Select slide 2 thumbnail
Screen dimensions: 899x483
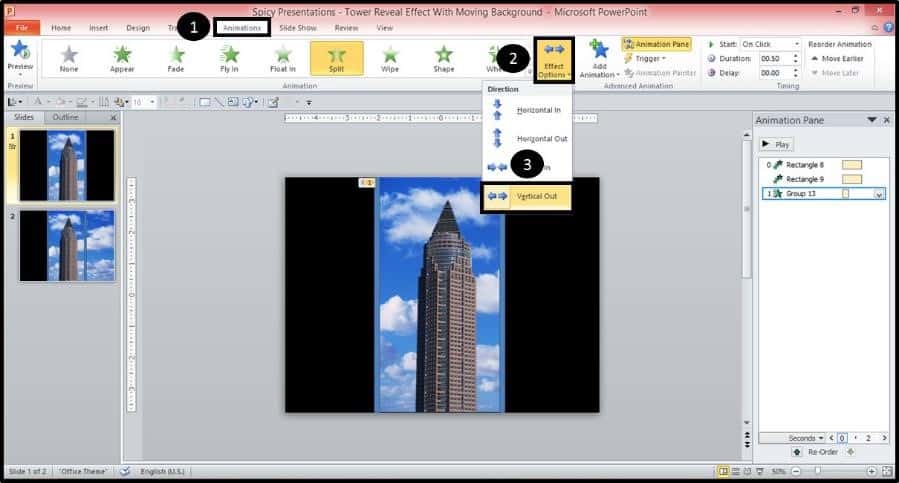67,245
